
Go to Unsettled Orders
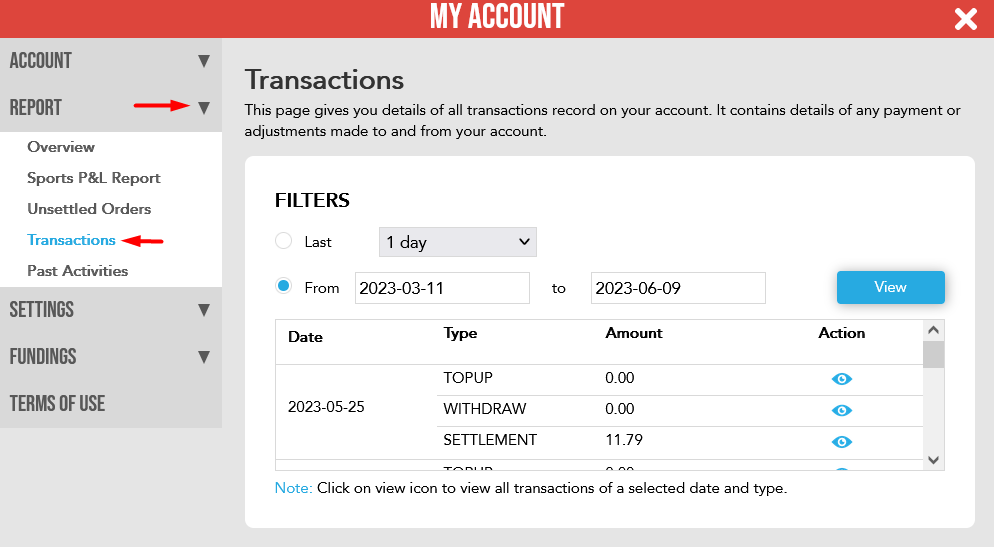point(89,209)
